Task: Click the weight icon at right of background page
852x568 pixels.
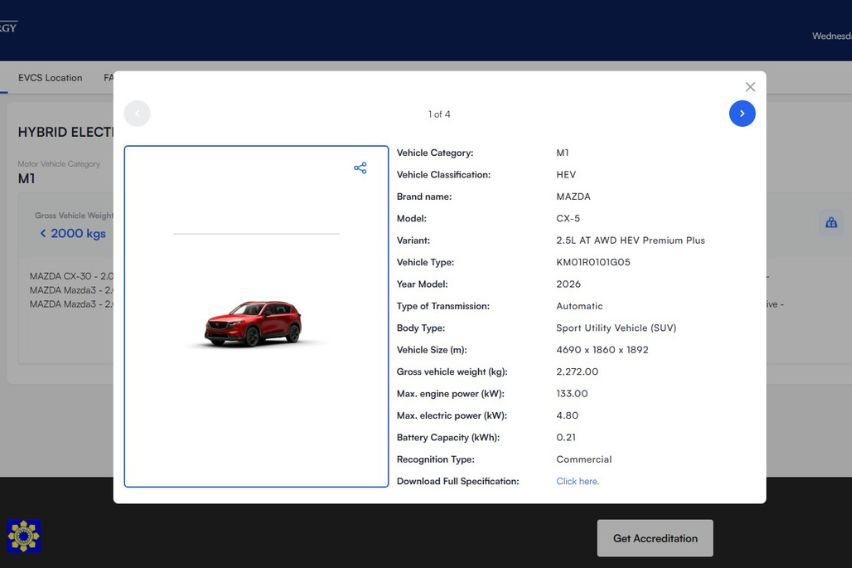Action: pos(831,223)
